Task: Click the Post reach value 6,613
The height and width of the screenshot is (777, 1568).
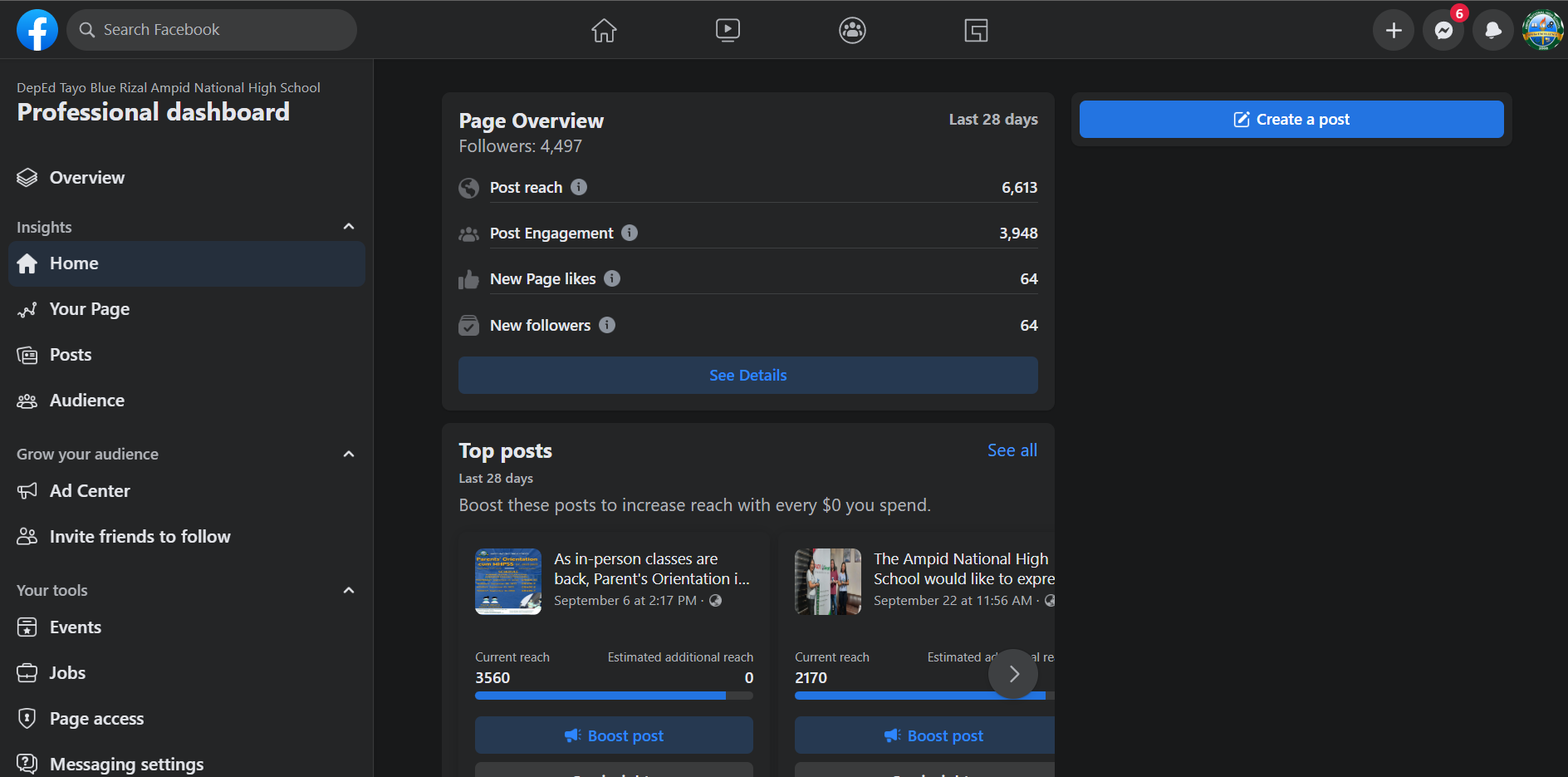Action: [1019, 188]
